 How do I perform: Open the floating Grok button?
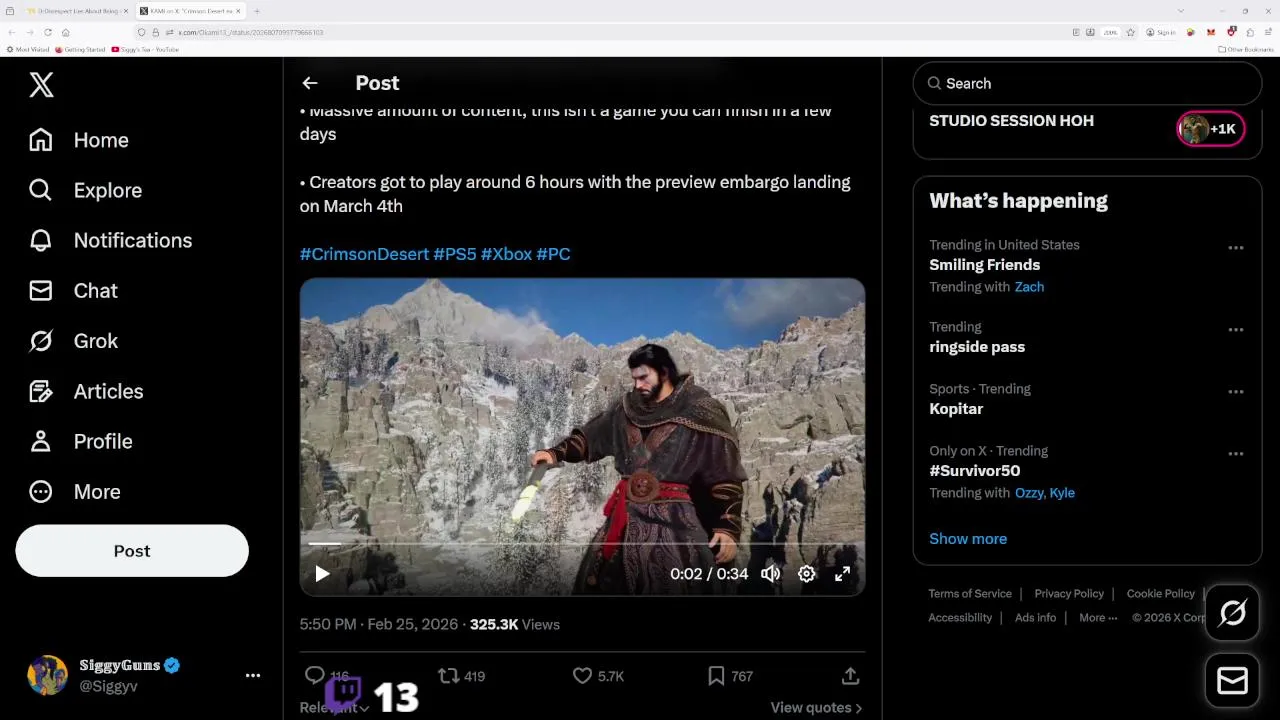[1232, 613]
